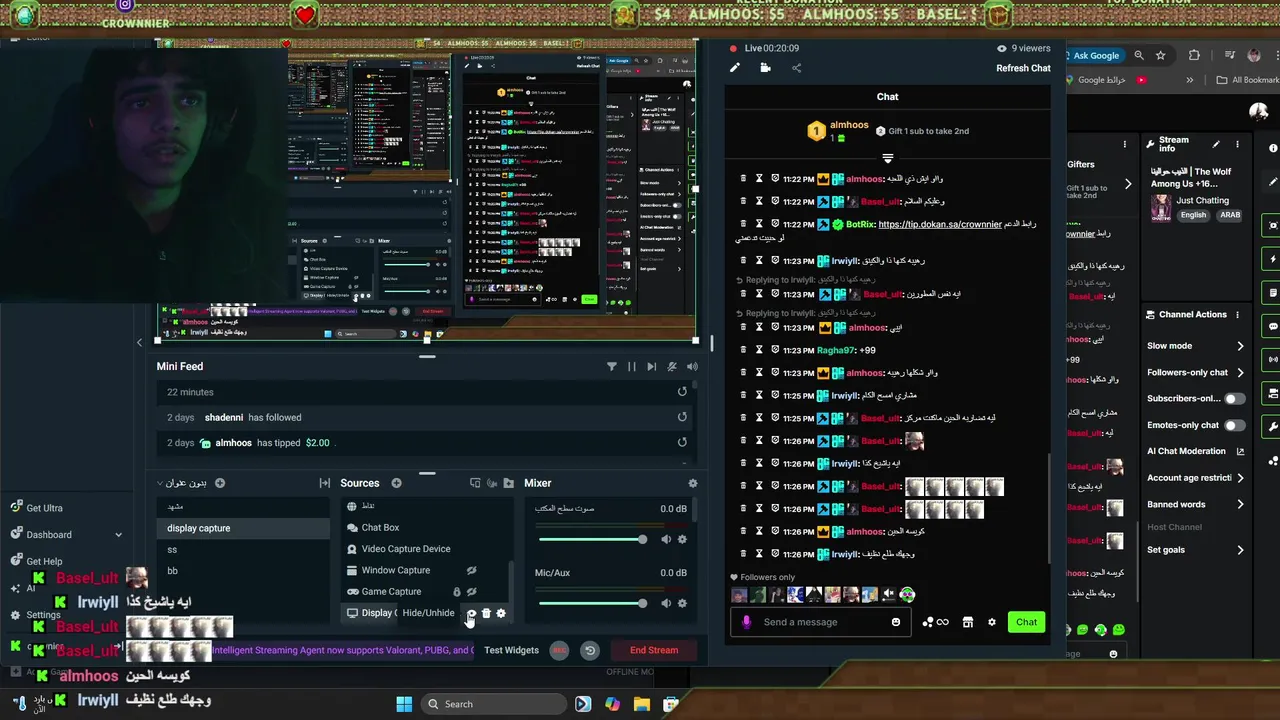Mute the desktop audio channel
This screenshot has height=720, width=1280.
click(x=666, y=539)
